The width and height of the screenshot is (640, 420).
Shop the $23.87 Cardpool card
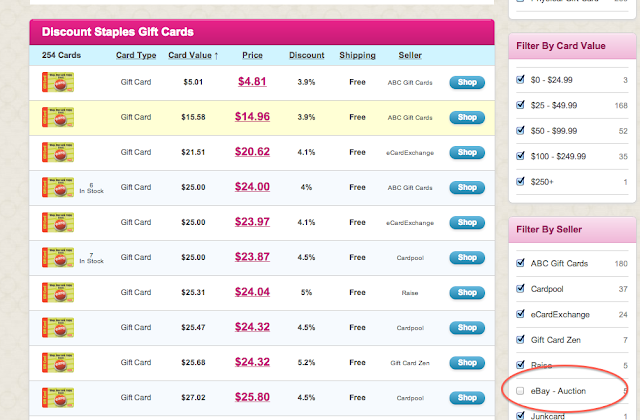tap(467, 258)
